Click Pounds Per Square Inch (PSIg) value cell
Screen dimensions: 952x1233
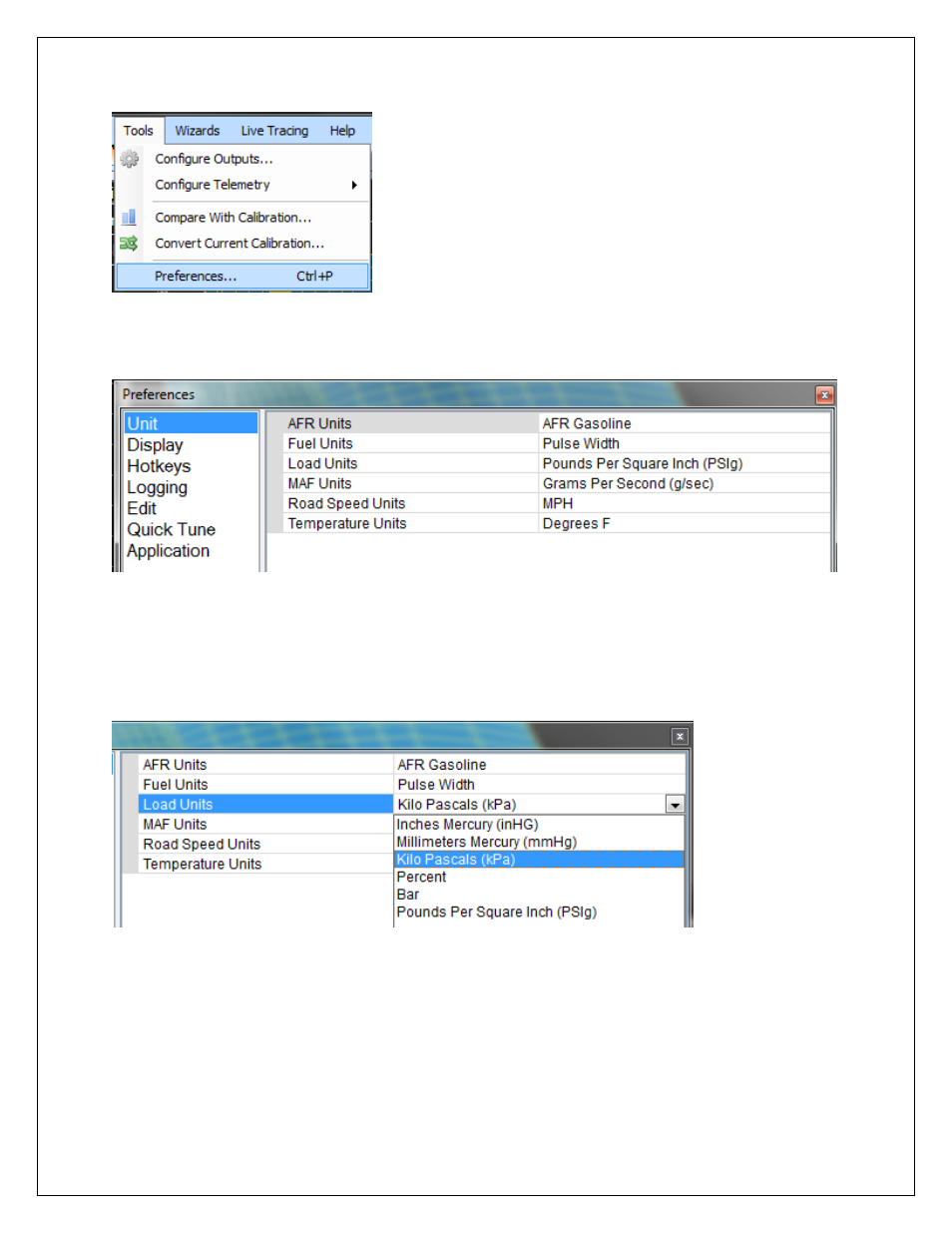point(685,463)
